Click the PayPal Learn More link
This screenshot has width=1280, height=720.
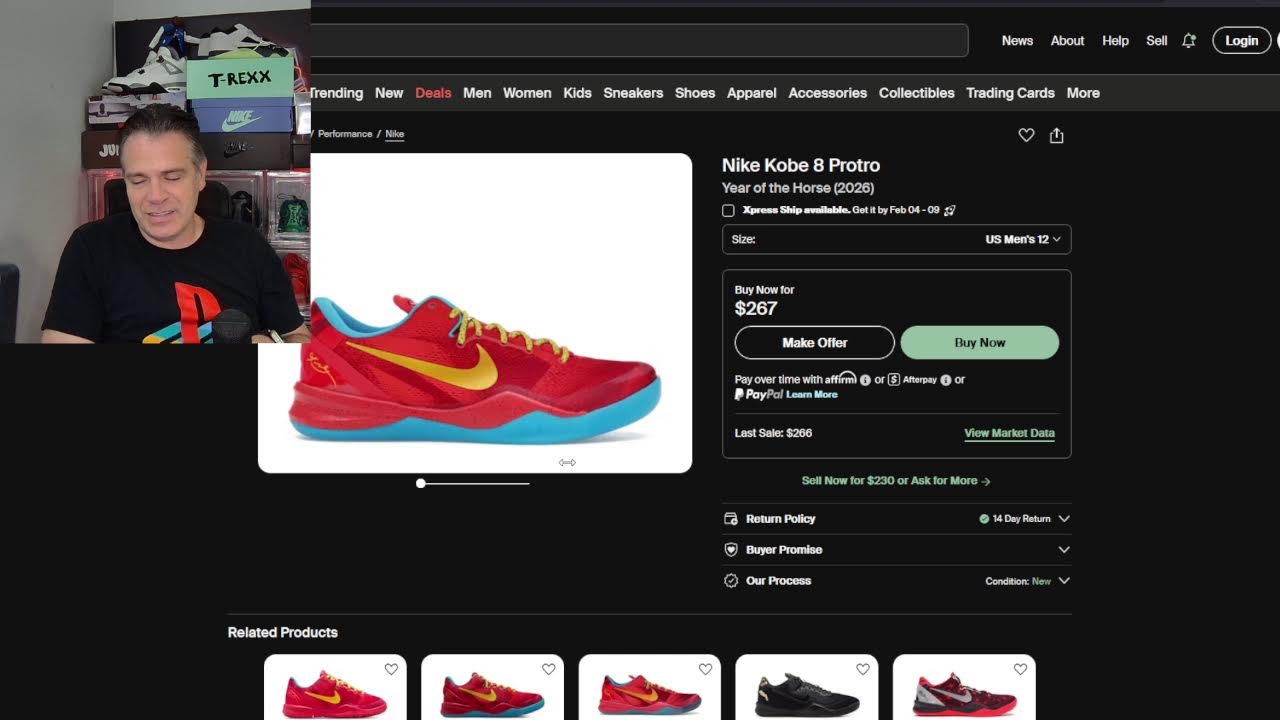pos(812,395)
